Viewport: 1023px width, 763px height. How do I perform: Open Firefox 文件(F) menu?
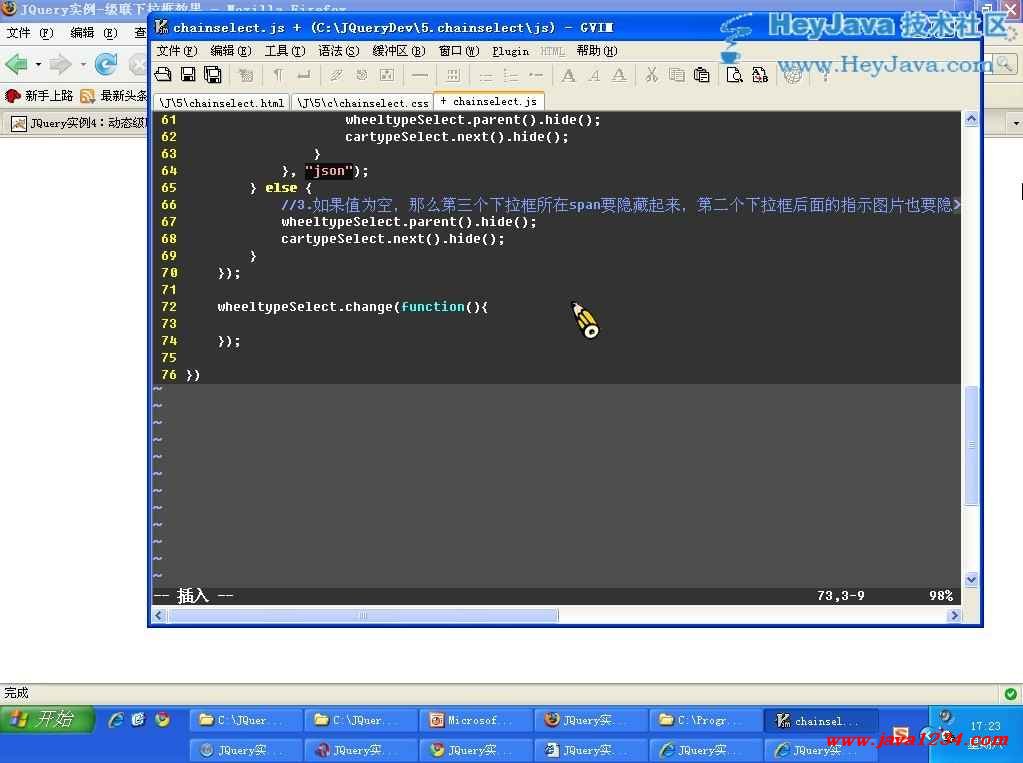click(29, 33)
